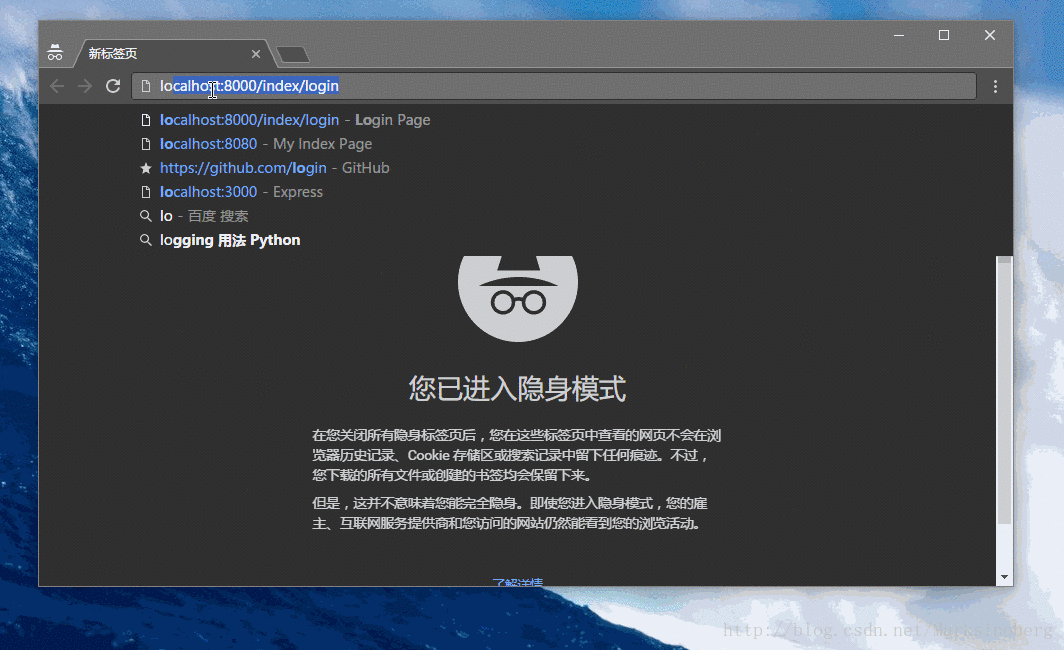Maximize the Chrome window
Image resolution: width=1064 pixels, height=650 pixels.
tap(944, 35)
